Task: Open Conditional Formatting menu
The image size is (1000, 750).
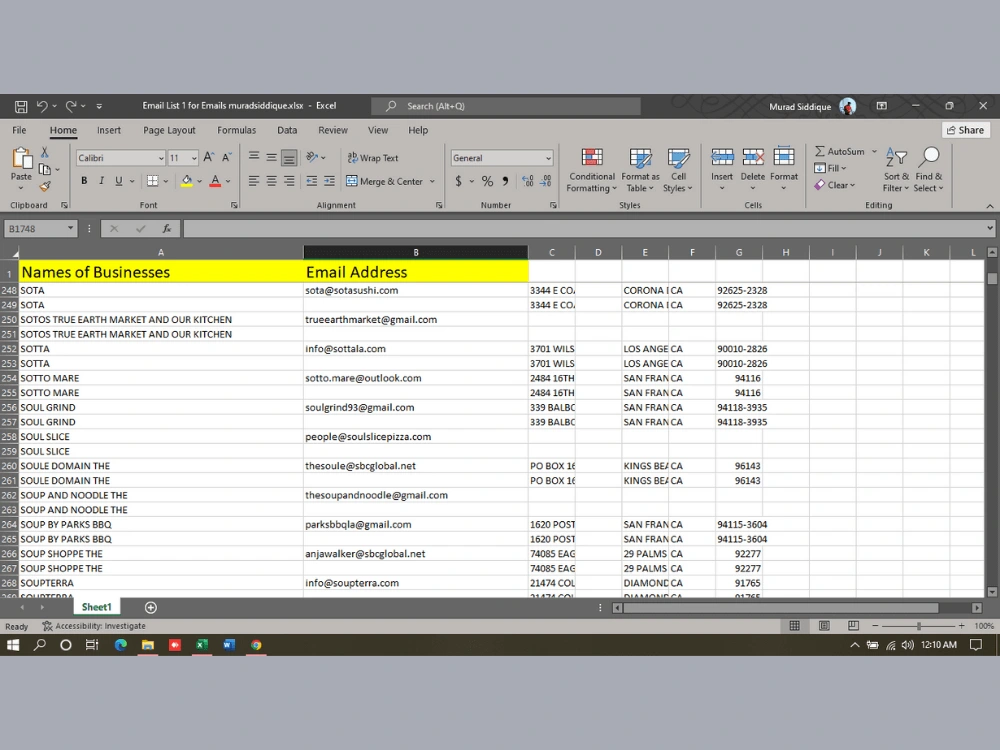Action: tap(592, 170)
